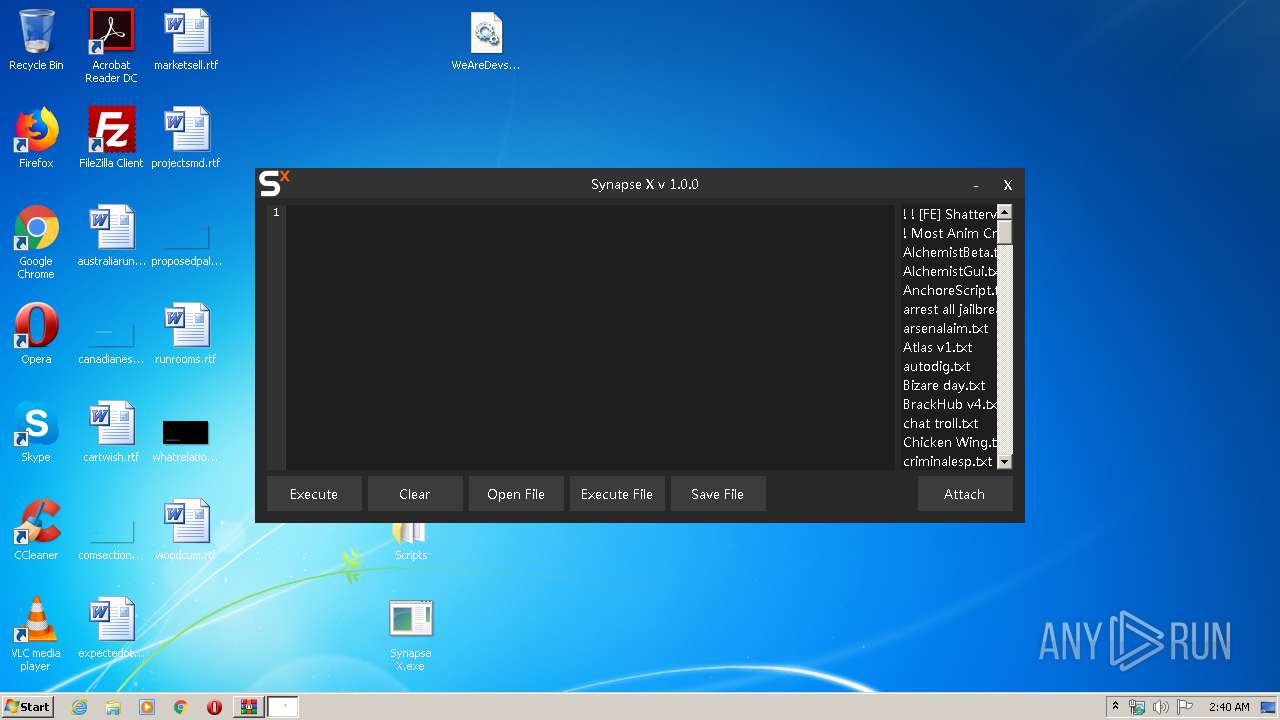Open the Firefox desktop shortcut

click(36, 139)
